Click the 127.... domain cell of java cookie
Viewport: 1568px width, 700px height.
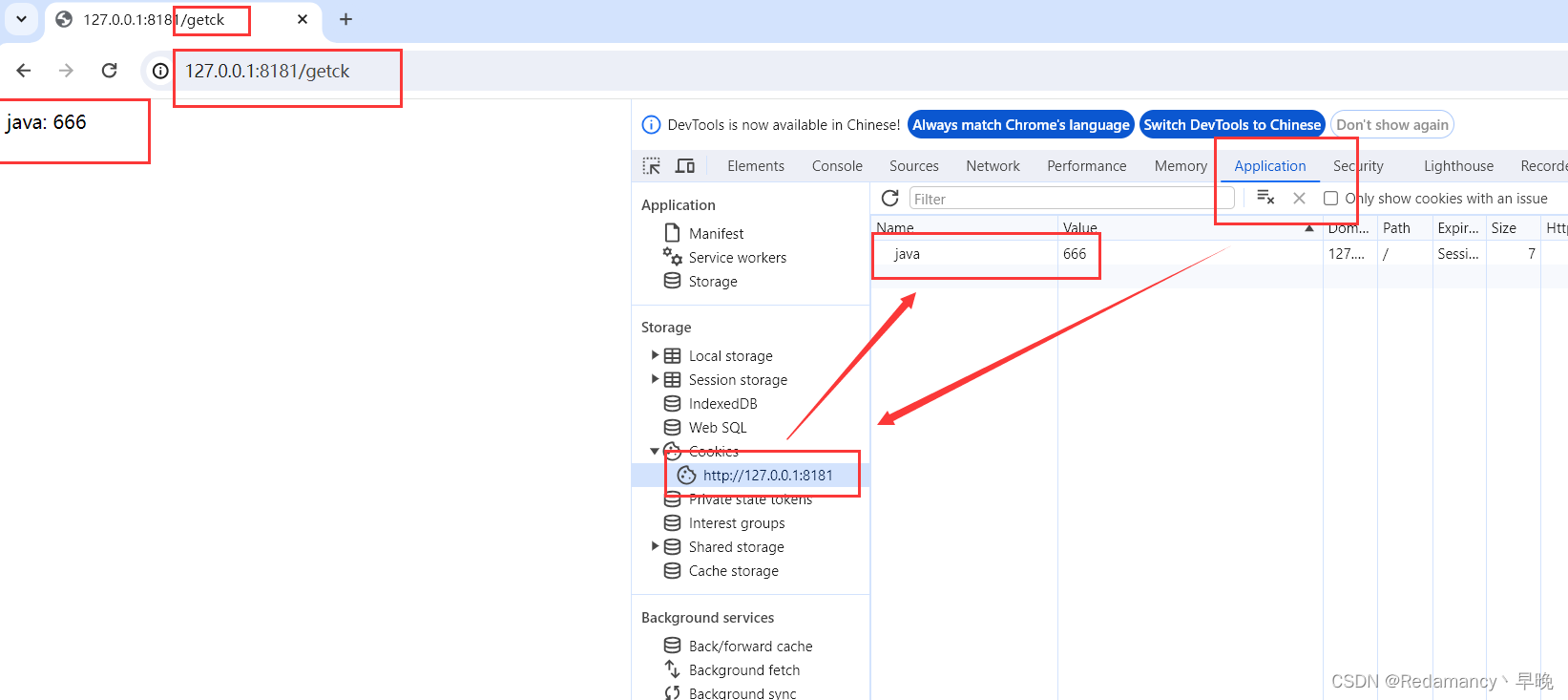click(1350, 254)
